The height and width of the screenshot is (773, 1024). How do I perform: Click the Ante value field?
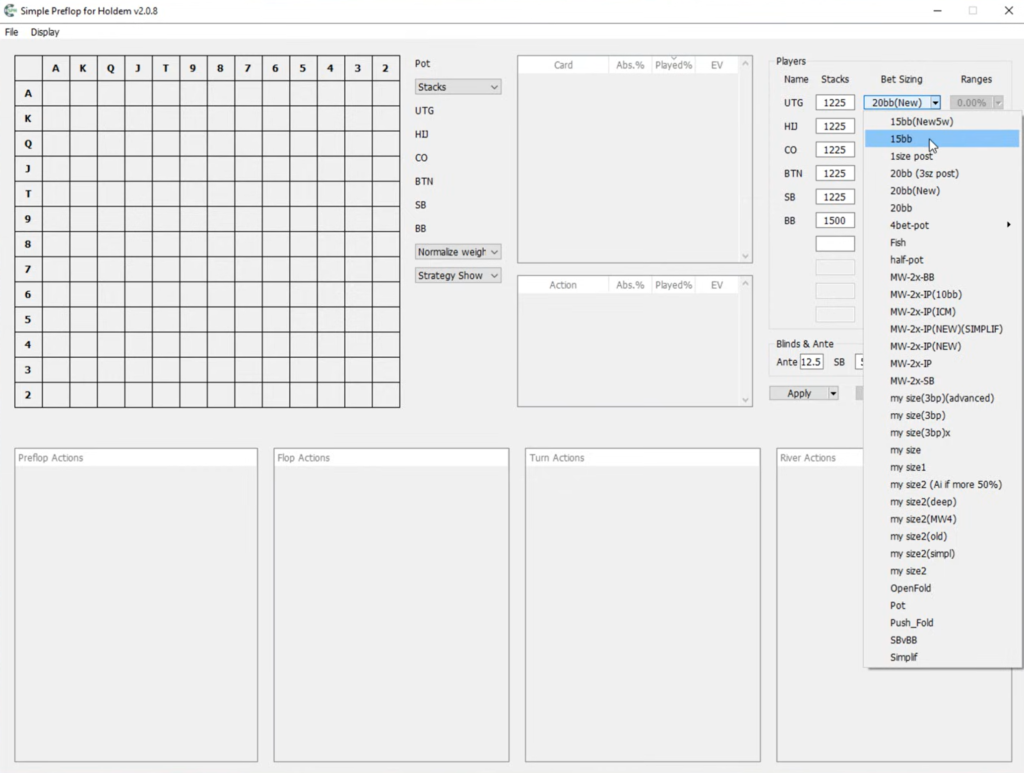(811, 362)
